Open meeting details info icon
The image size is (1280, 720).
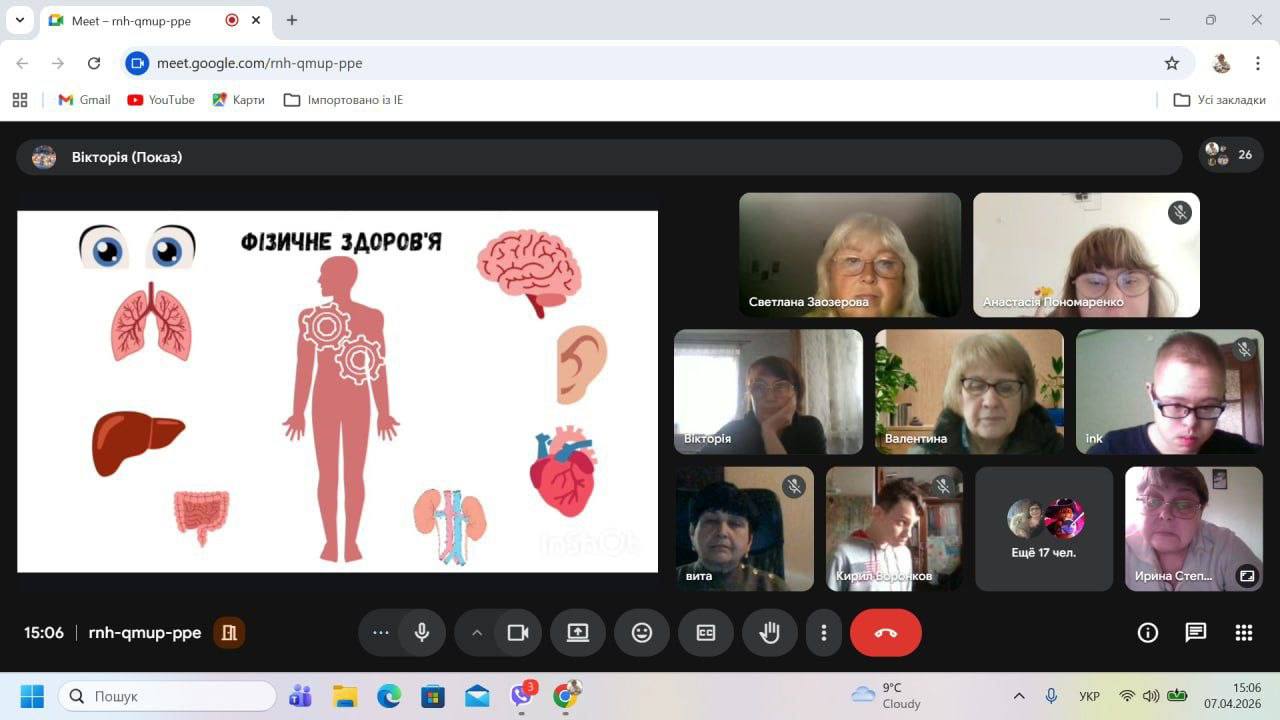tap(1148, 633)
